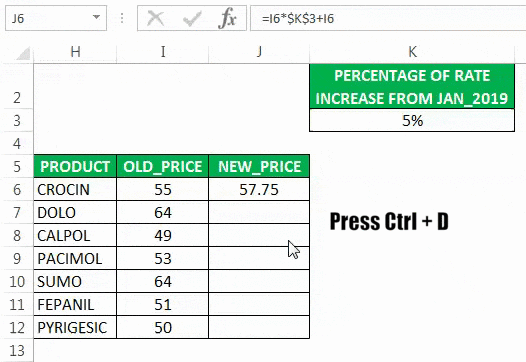Image resolution: width=526 pixels, height=362 pixels.
Task: Open the Insert Function fx dialog
Action: pos(227,18)
